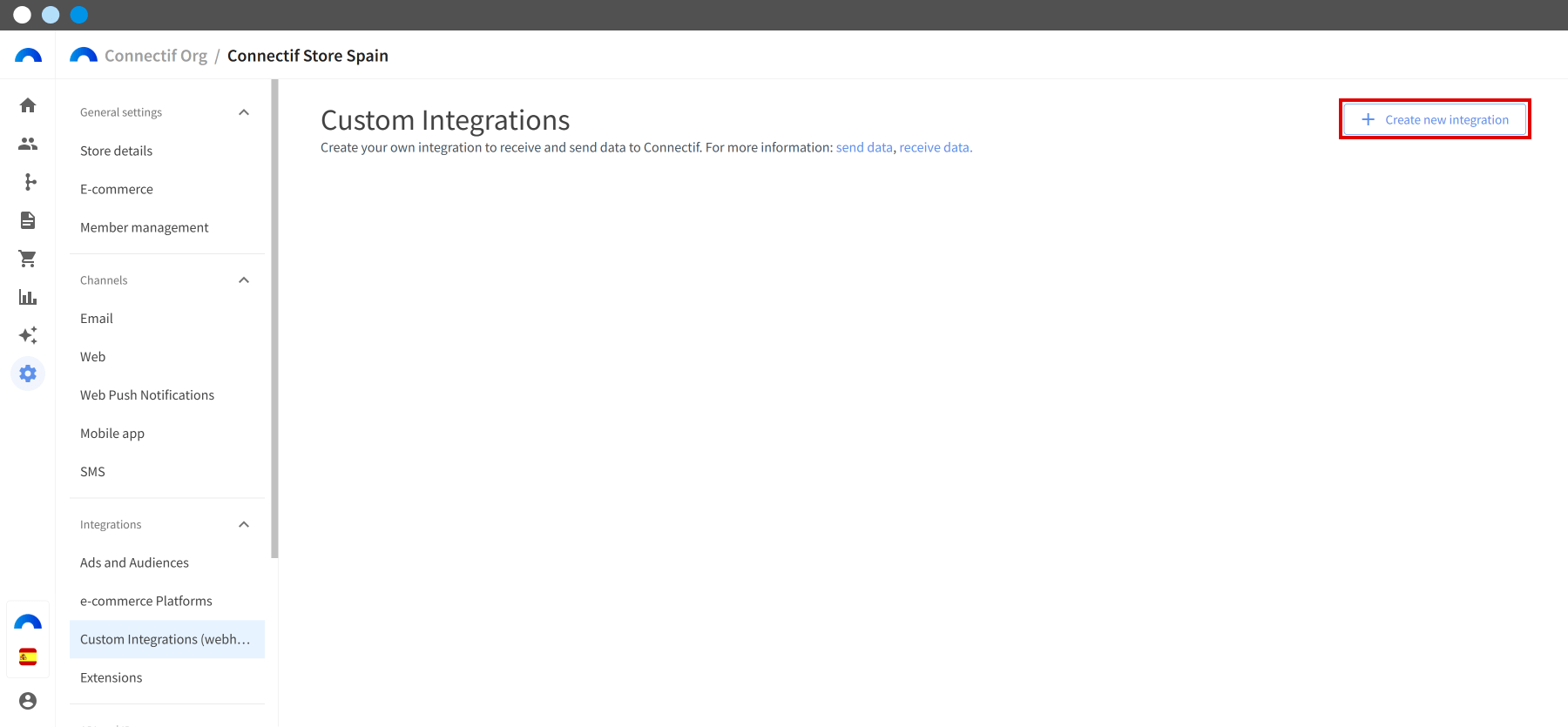Follow the send data link
This screenshot has height=727, width=1568.
click(x=864, y=148)
